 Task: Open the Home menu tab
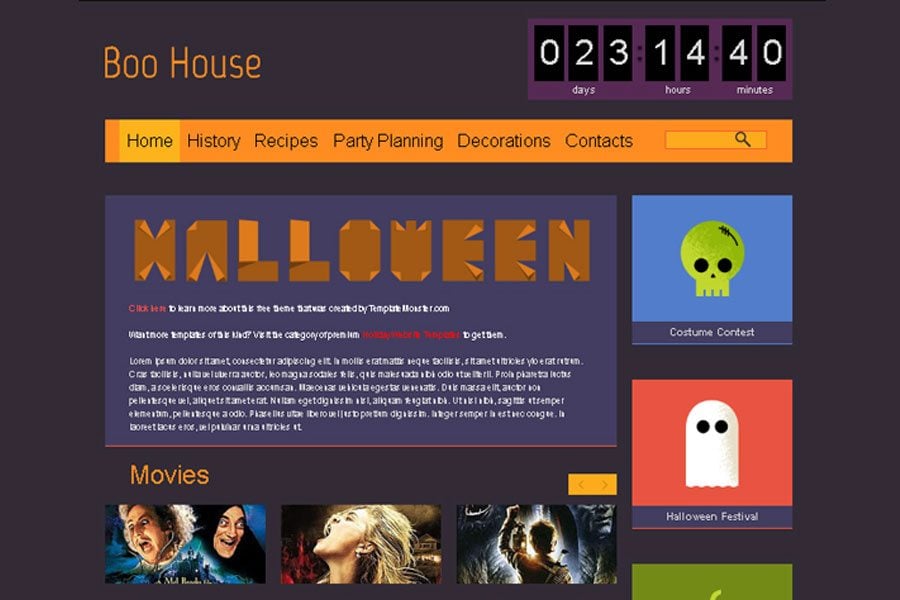(149, 141)
